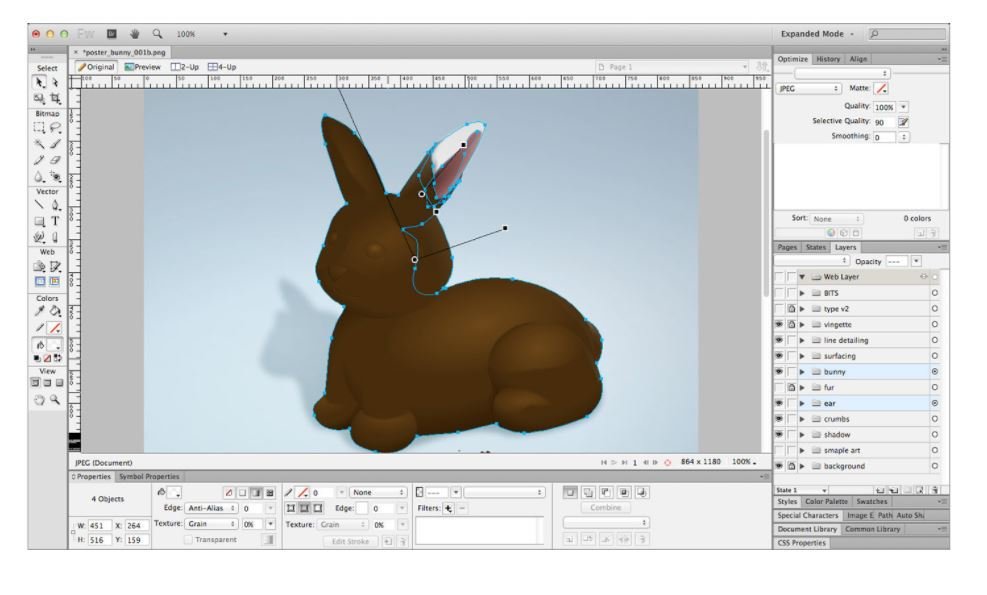Select the Paint Bucket tool
Image resolution: width=987 pixels, height=595 pixels.
click(55, 311)
